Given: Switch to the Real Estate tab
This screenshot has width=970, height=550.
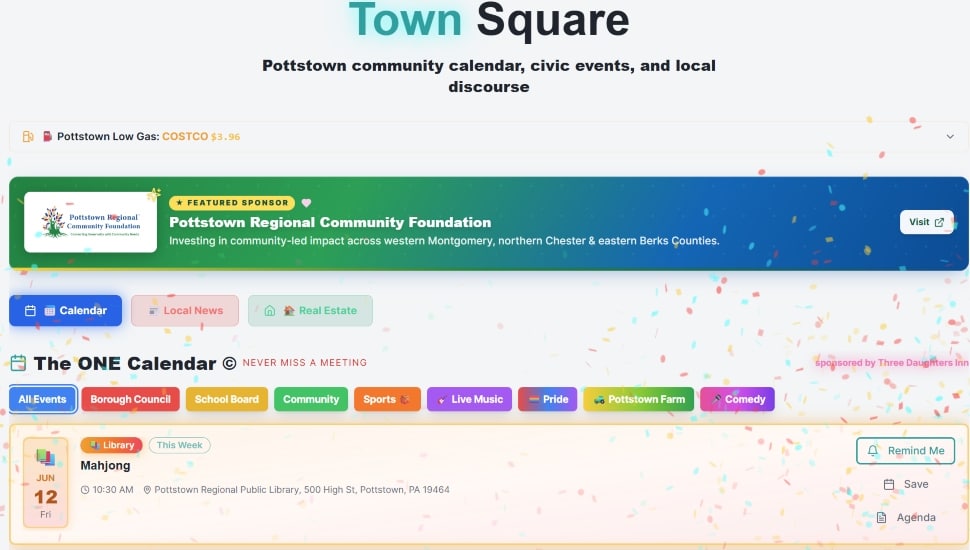Looking at the screenshot, I should coord(311,311).
